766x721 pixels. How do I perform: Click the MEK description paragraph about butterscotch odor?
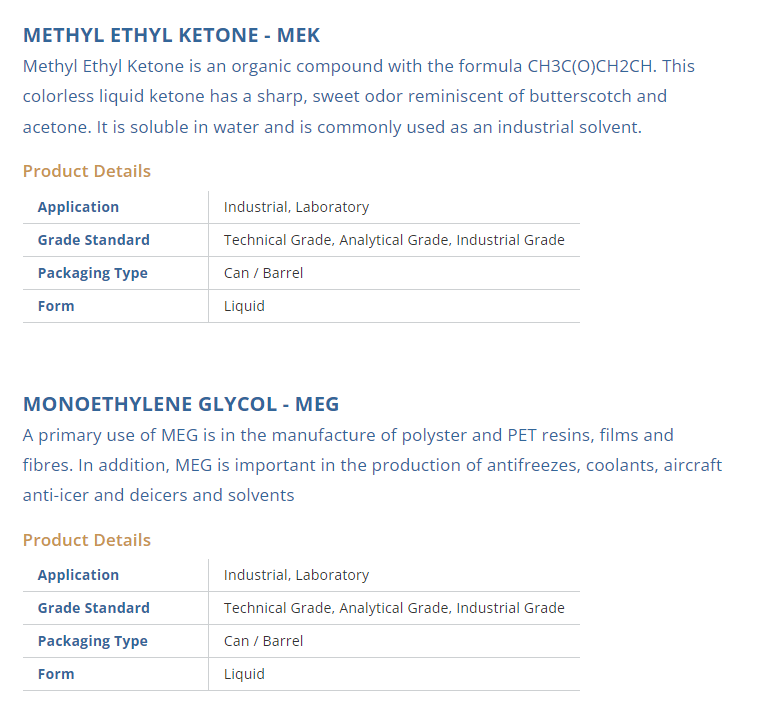pyautogui.click(x=358, y=97)
